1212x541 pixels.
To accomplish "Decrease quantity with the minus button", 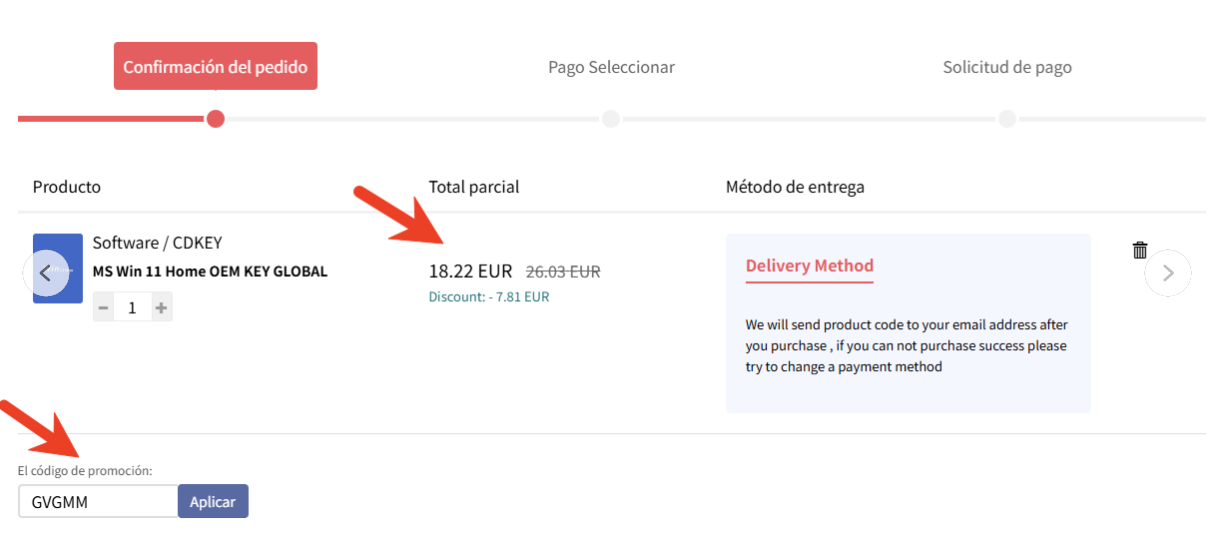I will coord(104,308).
